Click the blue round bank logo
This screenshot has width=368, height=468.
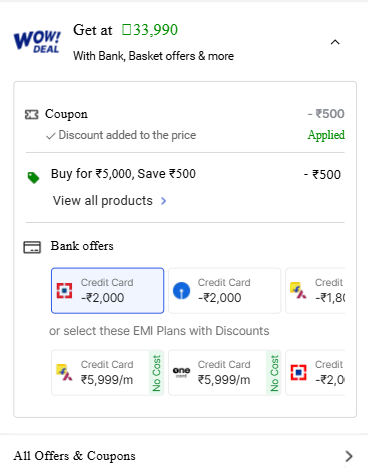click(x=181, y=291)
